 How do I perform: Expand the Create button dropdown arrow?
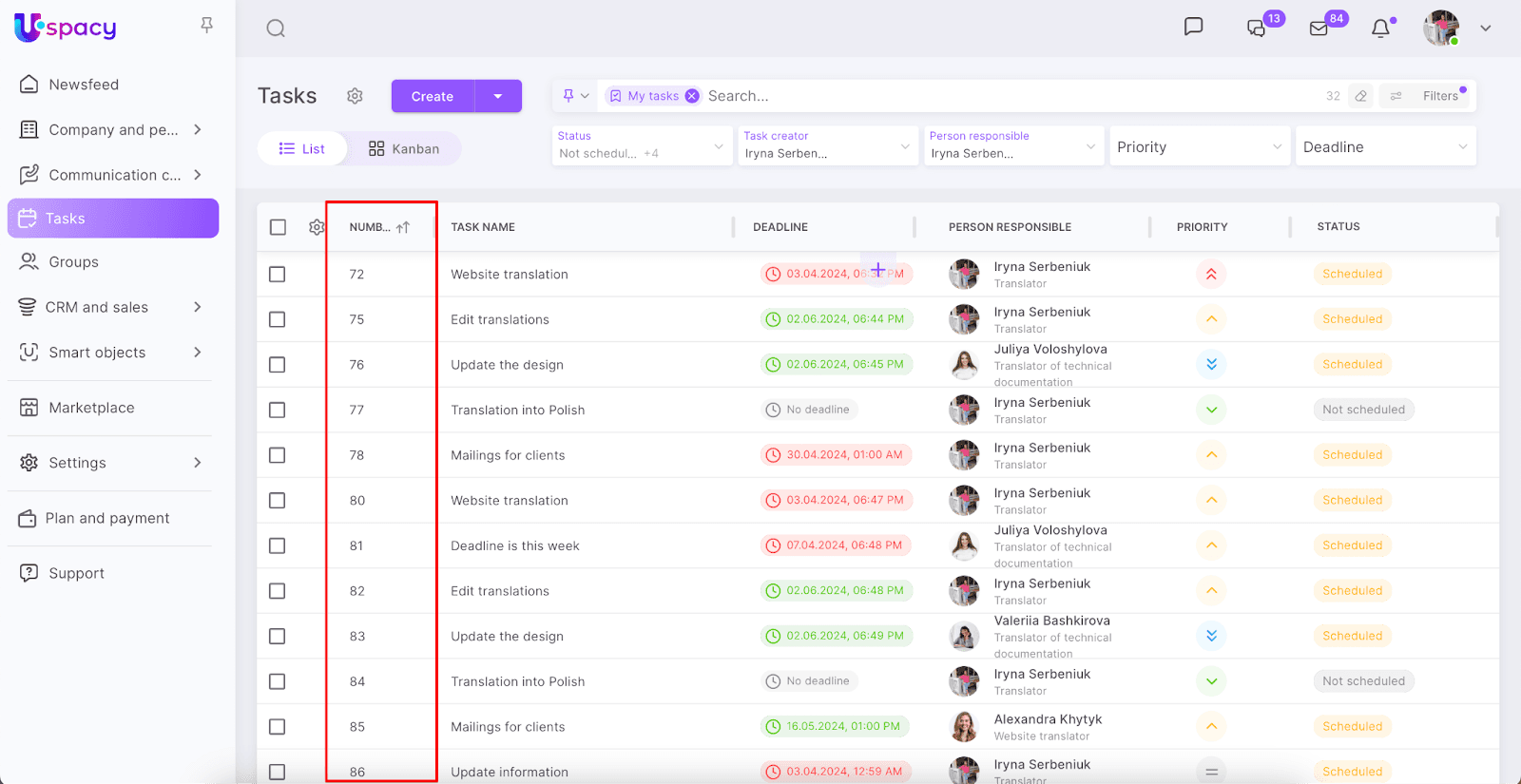[x=498, y=96]
